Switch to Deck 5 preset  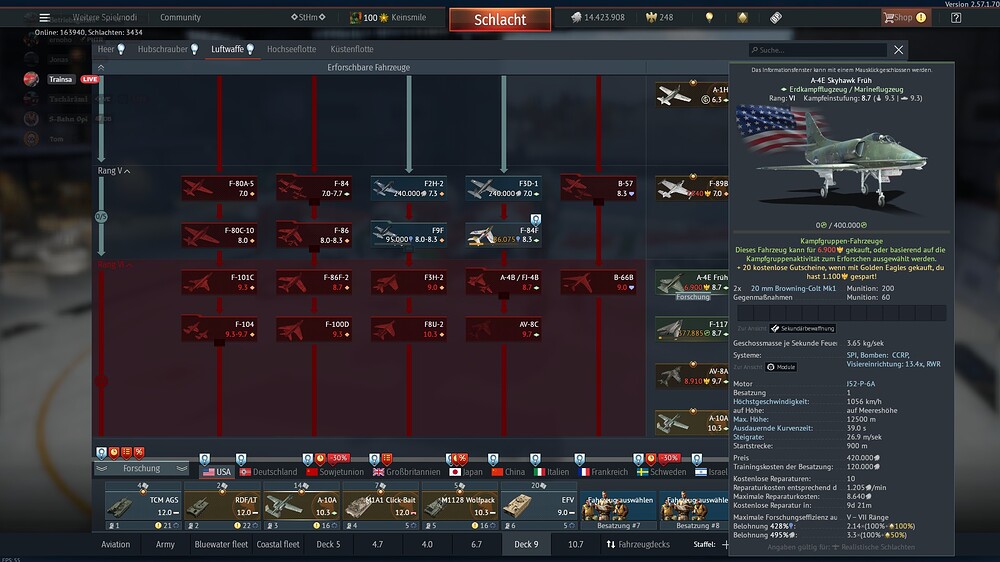point(328,545)
